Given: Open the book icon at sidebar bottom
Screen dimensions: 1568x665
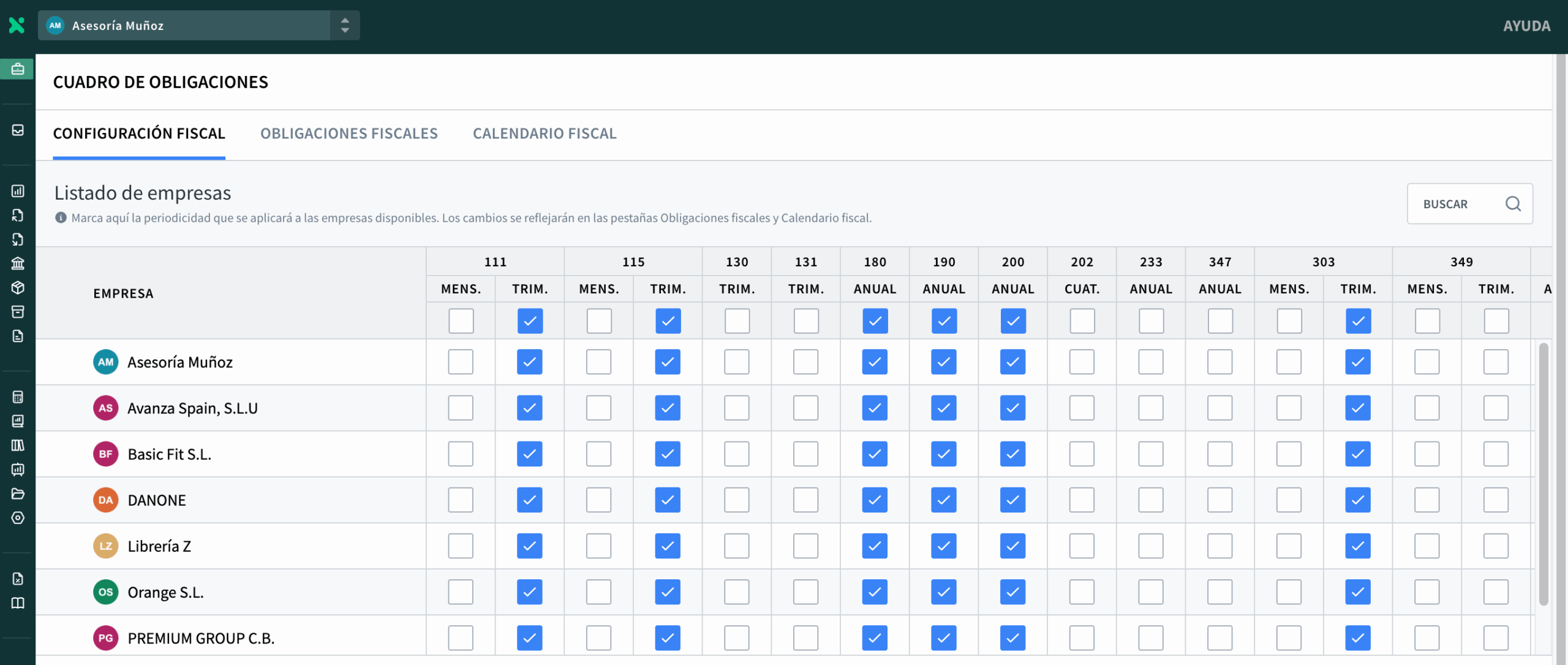Looking at the screenshot, I should (x=17, y=603).
